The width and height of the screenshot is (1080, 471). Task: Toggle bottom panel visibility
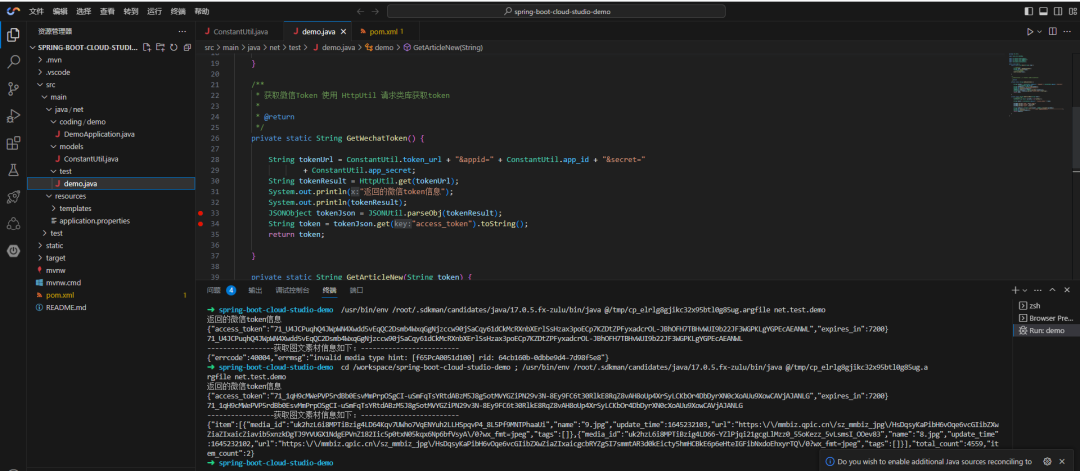[1043, 11]
